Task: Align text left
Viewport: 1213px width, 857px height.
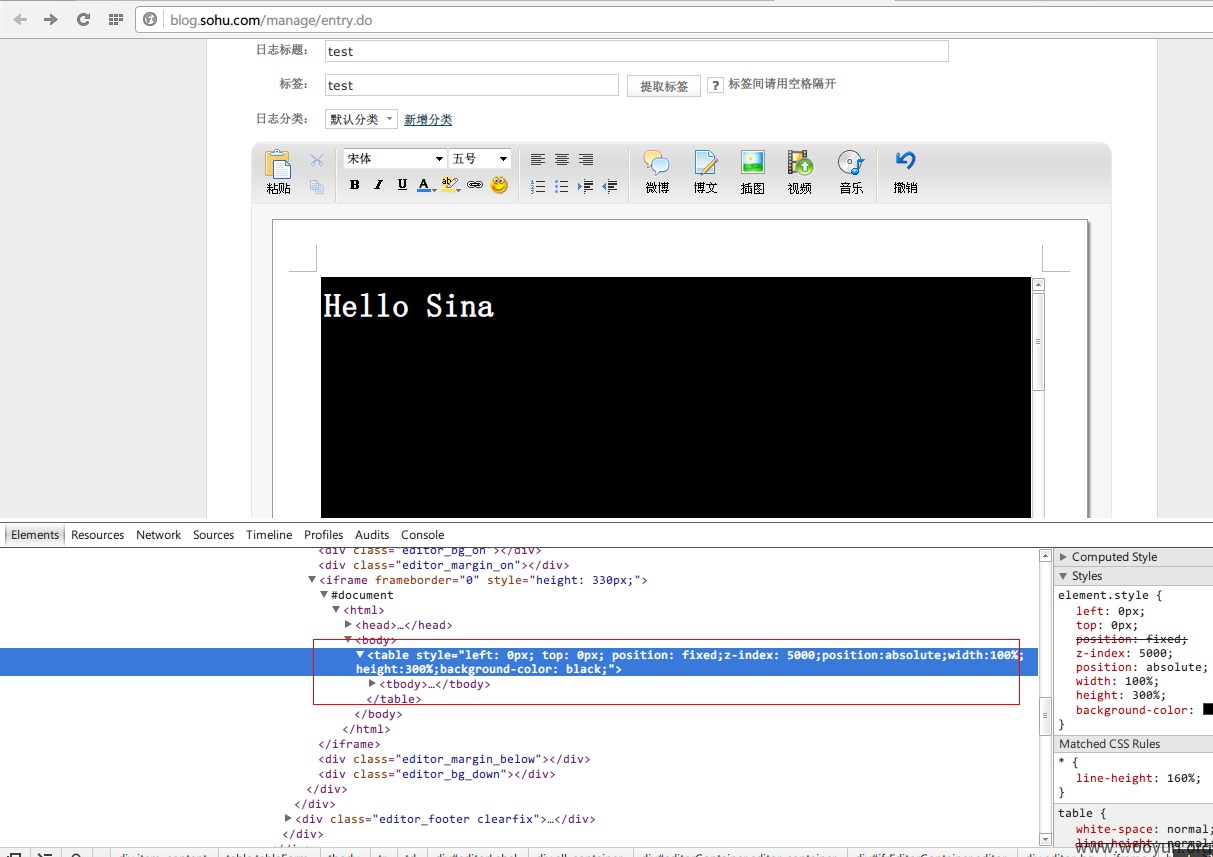Action: (x=538, y=160)
